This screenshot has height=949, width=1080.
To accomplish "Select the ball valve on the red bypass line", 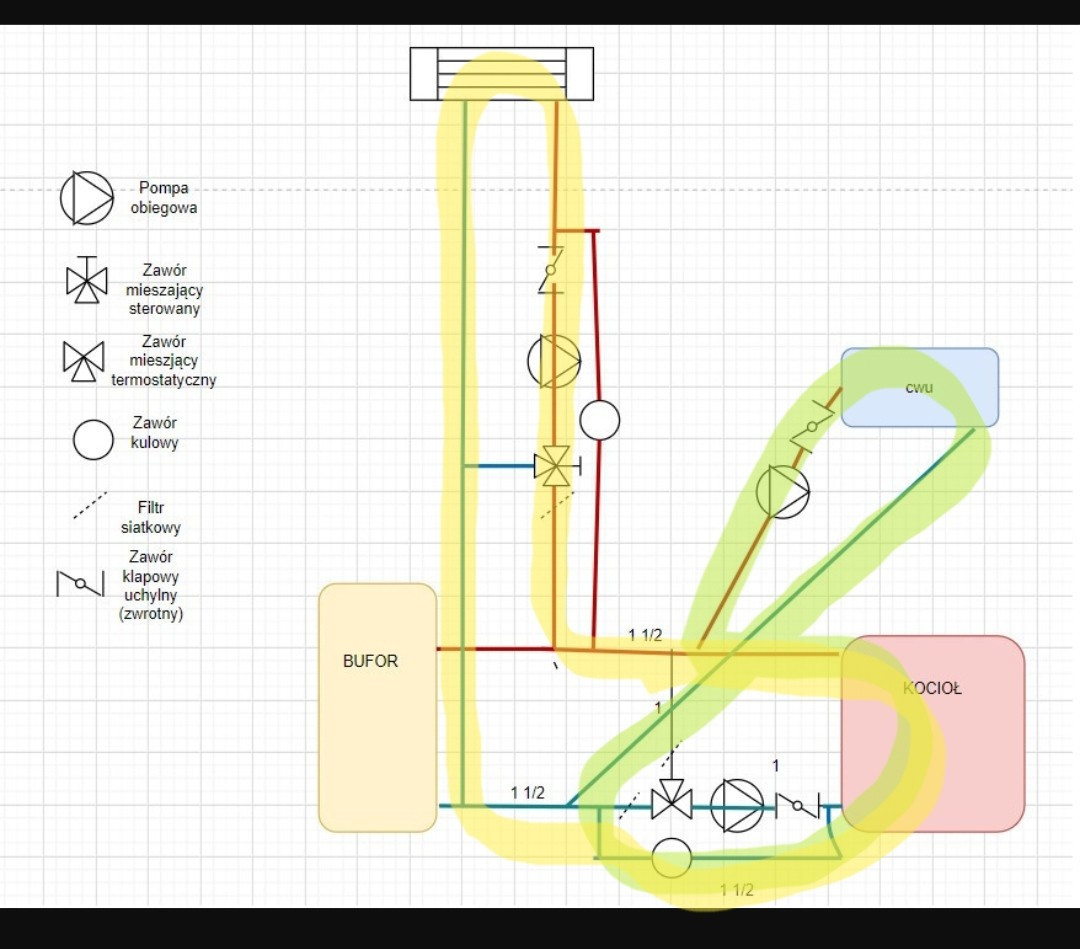I will [600, 421].
